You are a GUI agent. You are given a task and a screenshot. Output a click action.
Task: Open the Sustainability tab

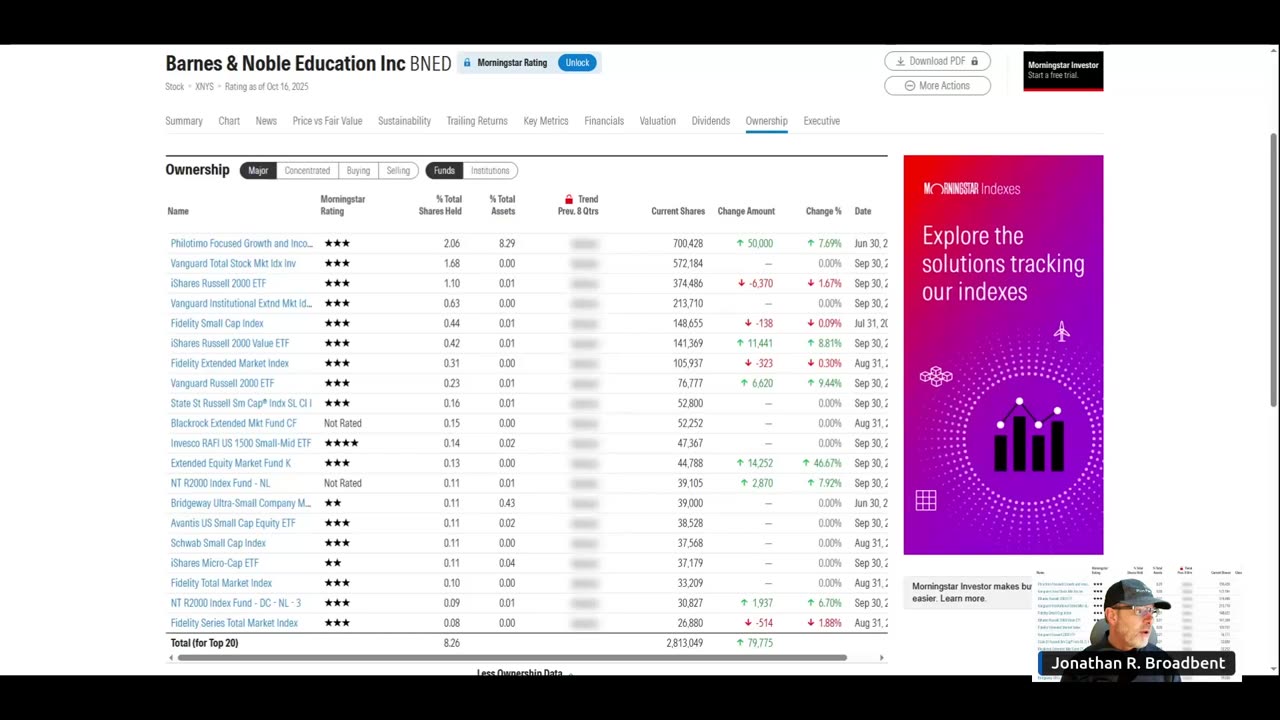click(404, 121)
